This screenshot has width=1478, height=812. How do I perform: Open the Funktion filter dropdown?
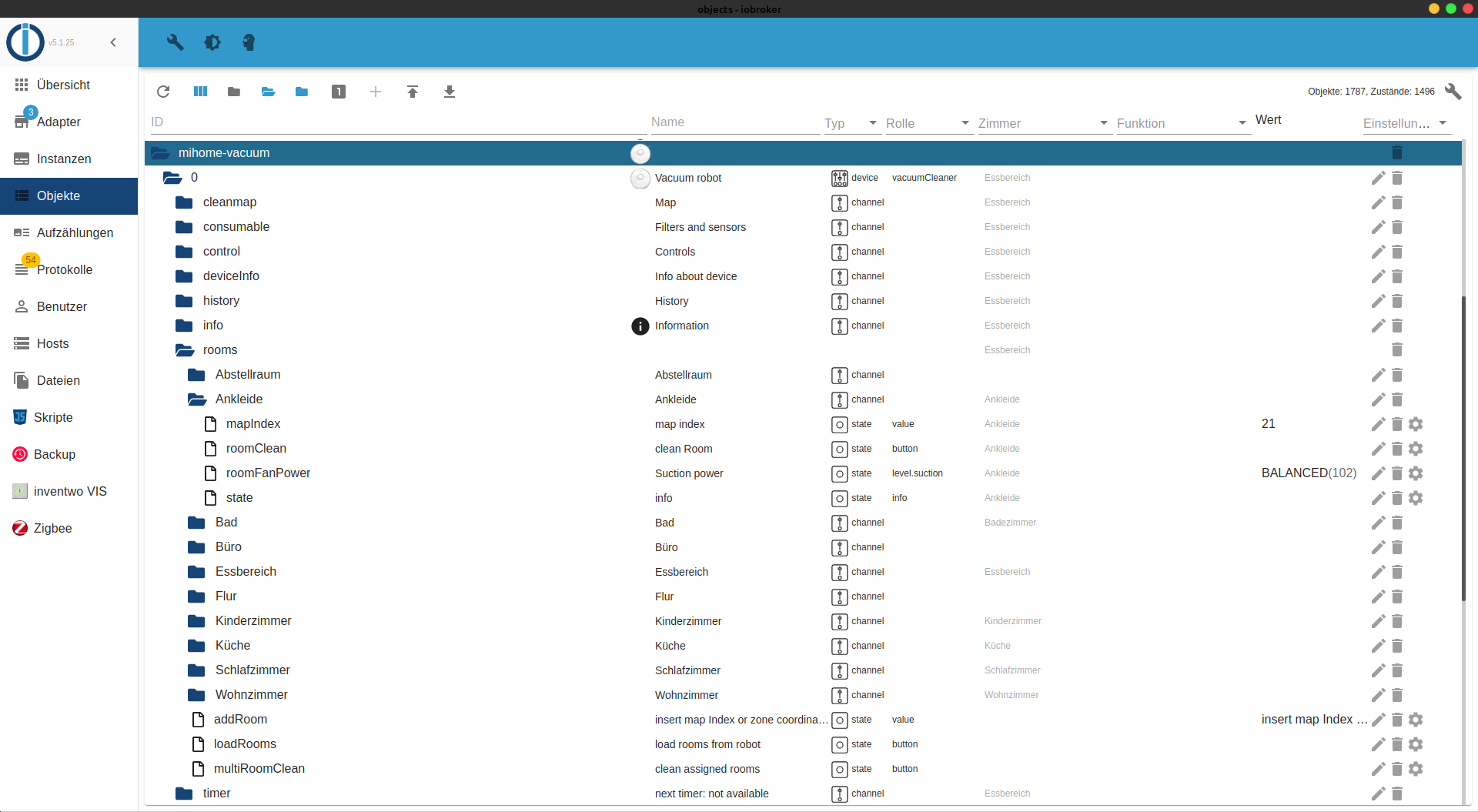(1184, 123)
